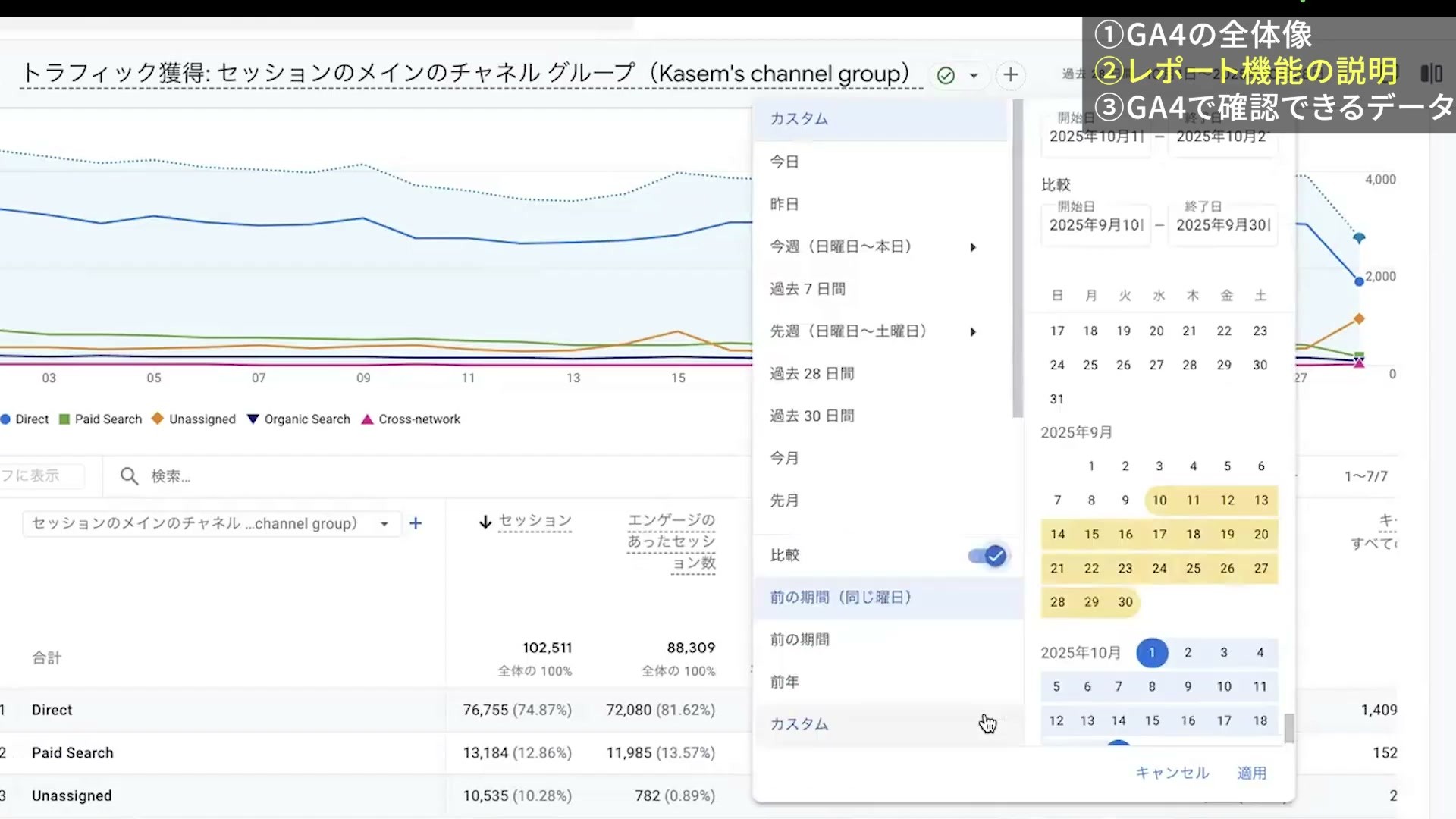
Task: Click the search magnifier icon above the table
Action: coord(130,476)
